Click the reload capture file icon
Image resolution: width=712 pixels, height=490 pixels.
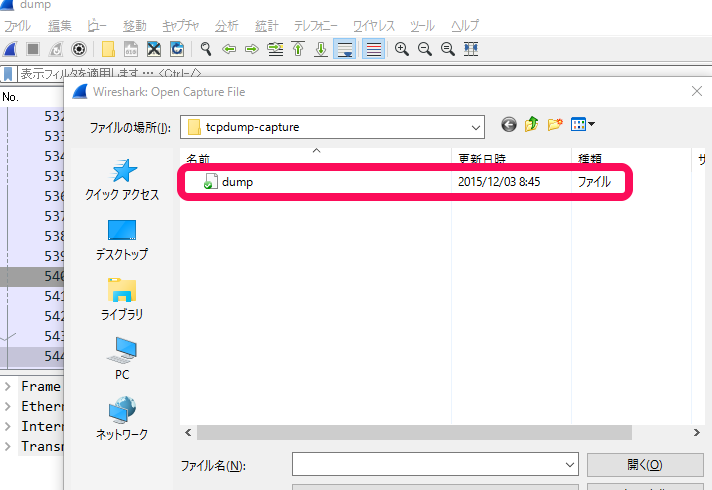[177, 49]
